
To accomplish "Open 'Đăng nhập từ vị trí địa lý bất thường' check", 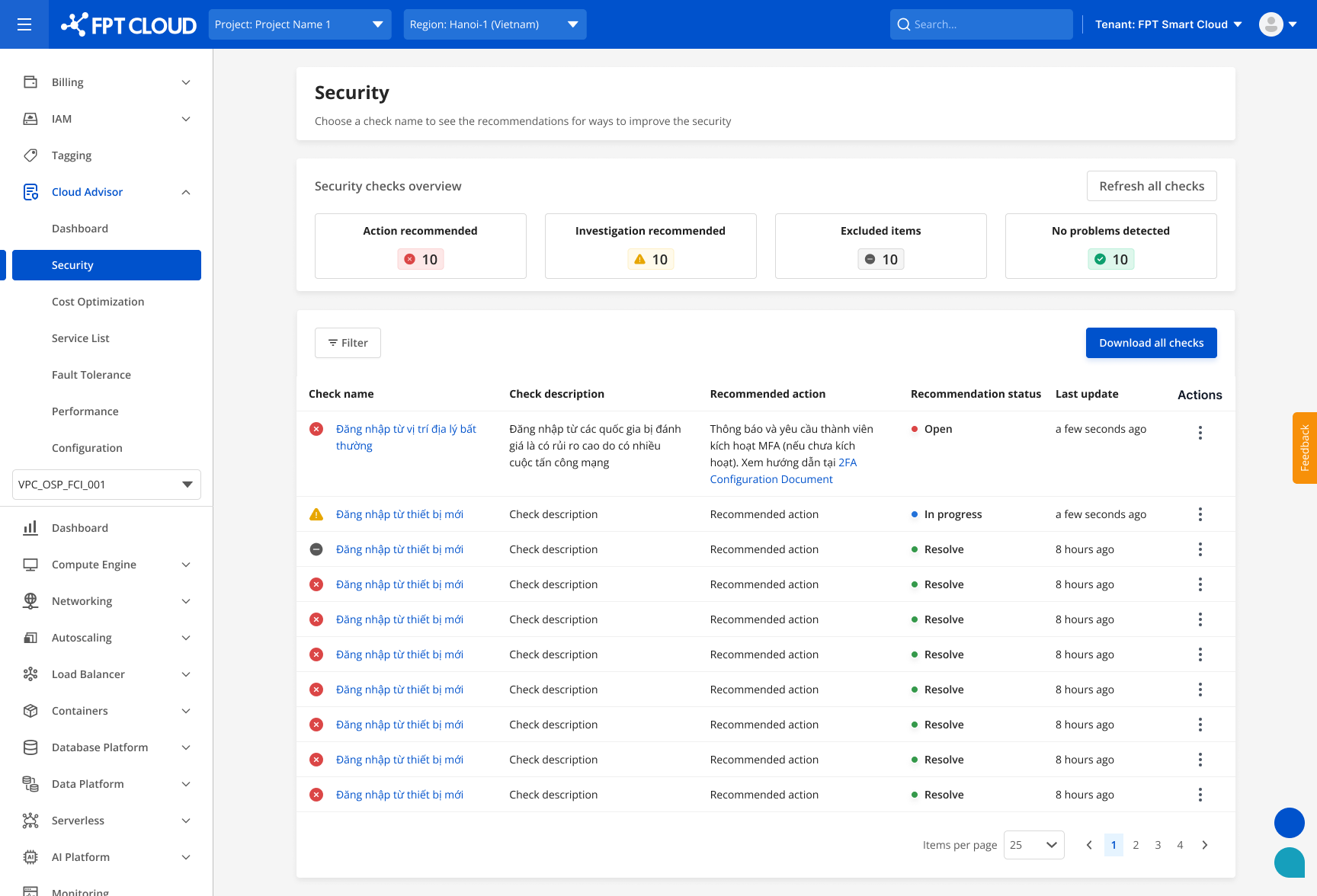I will [x=406, y=437].
